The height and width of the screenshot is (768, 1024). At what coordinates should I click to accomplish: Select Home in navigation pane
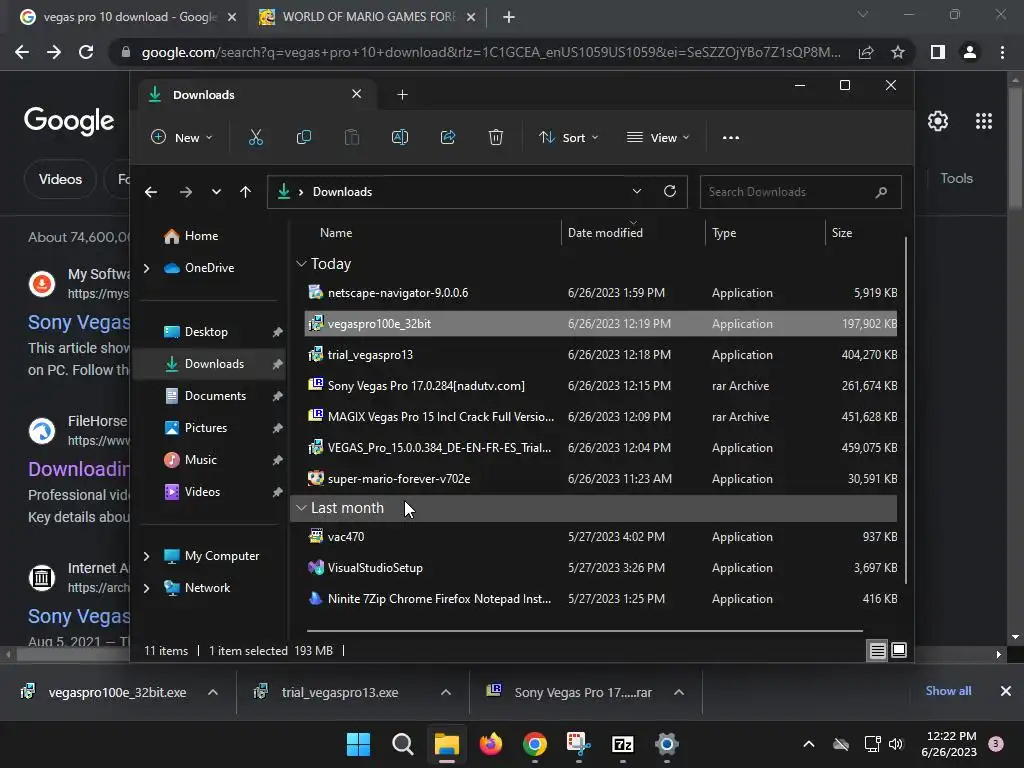[x=201, y=236]
